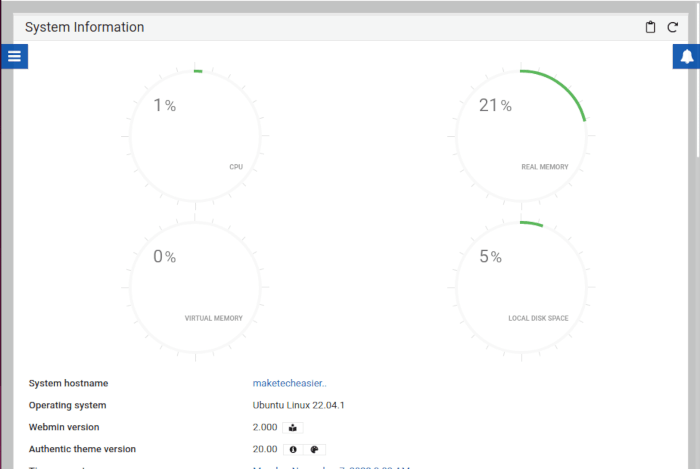
Task: Click the 5% disk space reading
Action: pyautogui.click(x=490, y=257)
